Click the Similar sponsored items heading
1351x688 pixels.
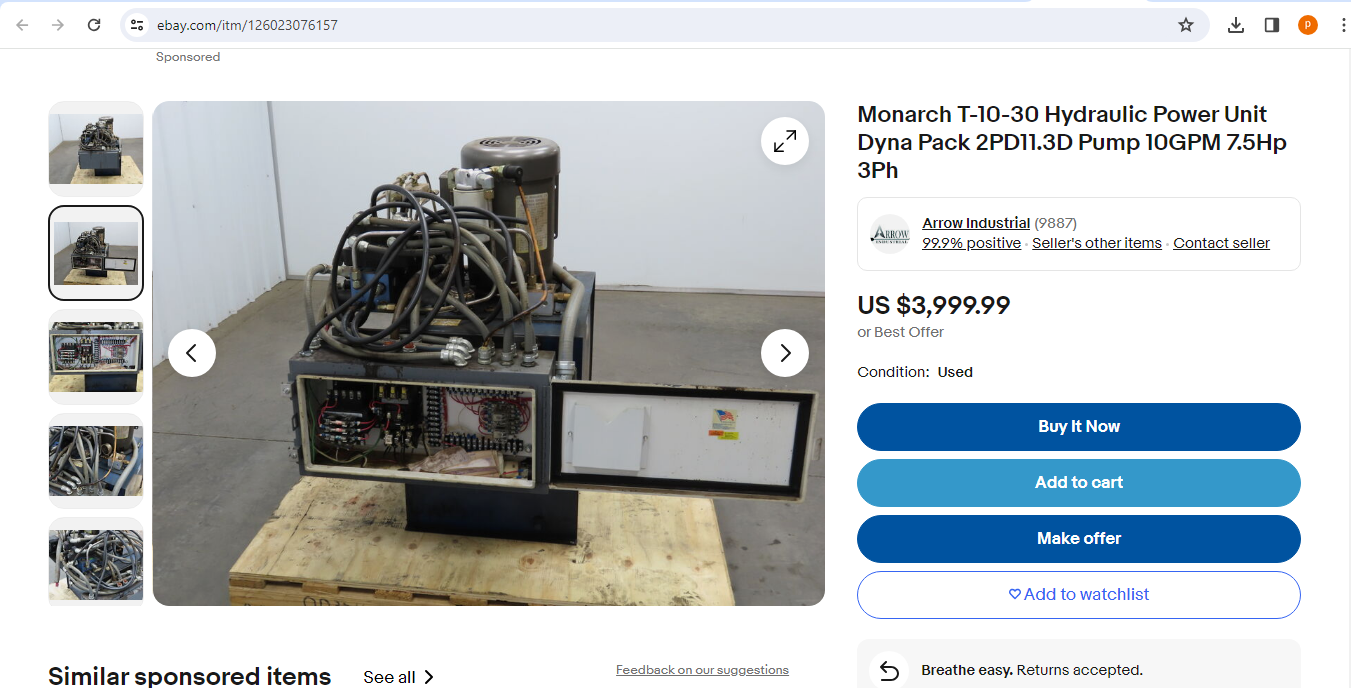click(190, 676)
